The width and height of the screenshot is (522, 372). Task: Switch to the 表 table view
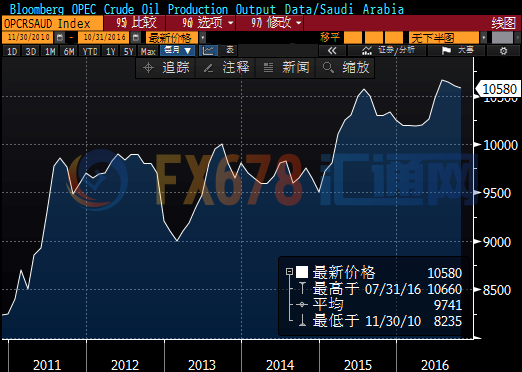point(230,50)
